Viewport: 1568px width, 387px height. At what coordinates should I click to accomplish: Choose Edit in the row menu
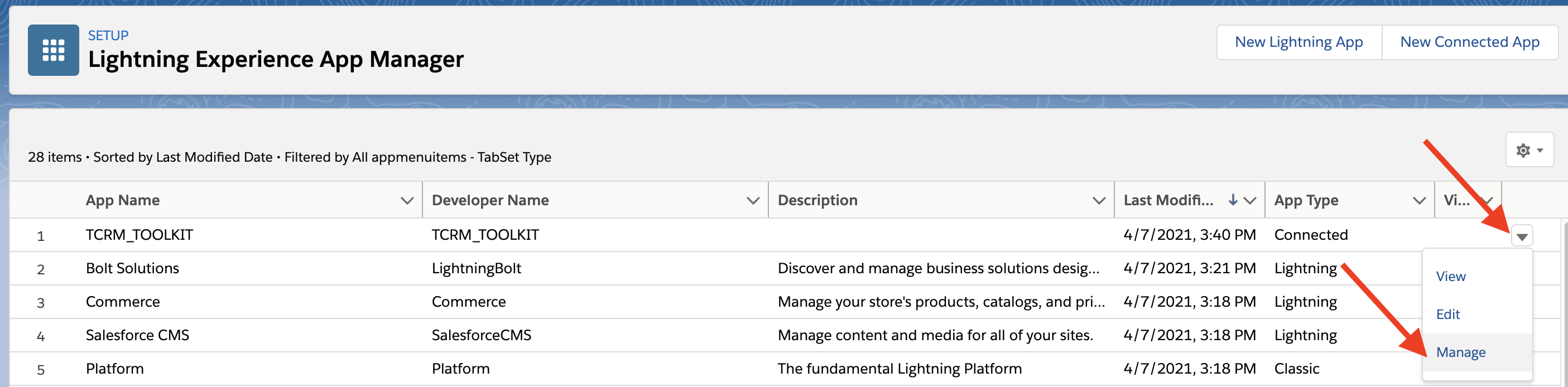click(x=1447, y=314)
